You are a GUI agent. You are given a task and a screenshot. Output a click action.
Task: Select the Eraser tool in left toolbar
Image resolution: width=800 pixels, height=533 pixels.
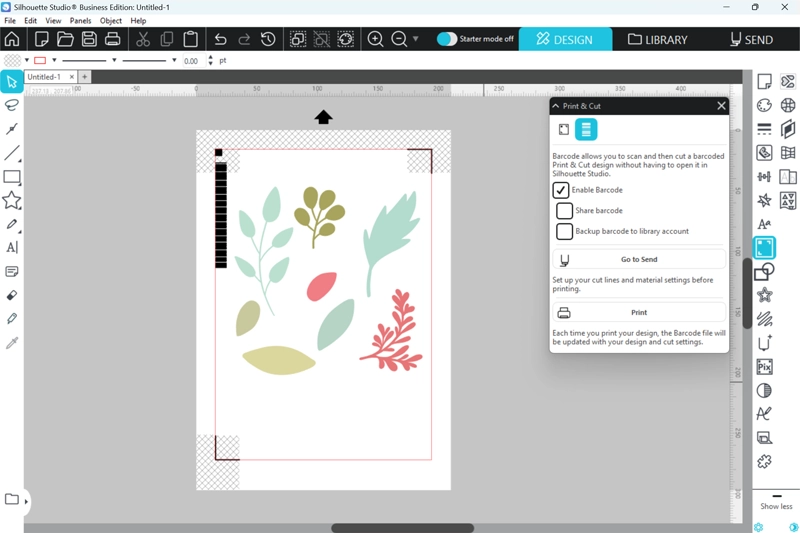point(12,295)
